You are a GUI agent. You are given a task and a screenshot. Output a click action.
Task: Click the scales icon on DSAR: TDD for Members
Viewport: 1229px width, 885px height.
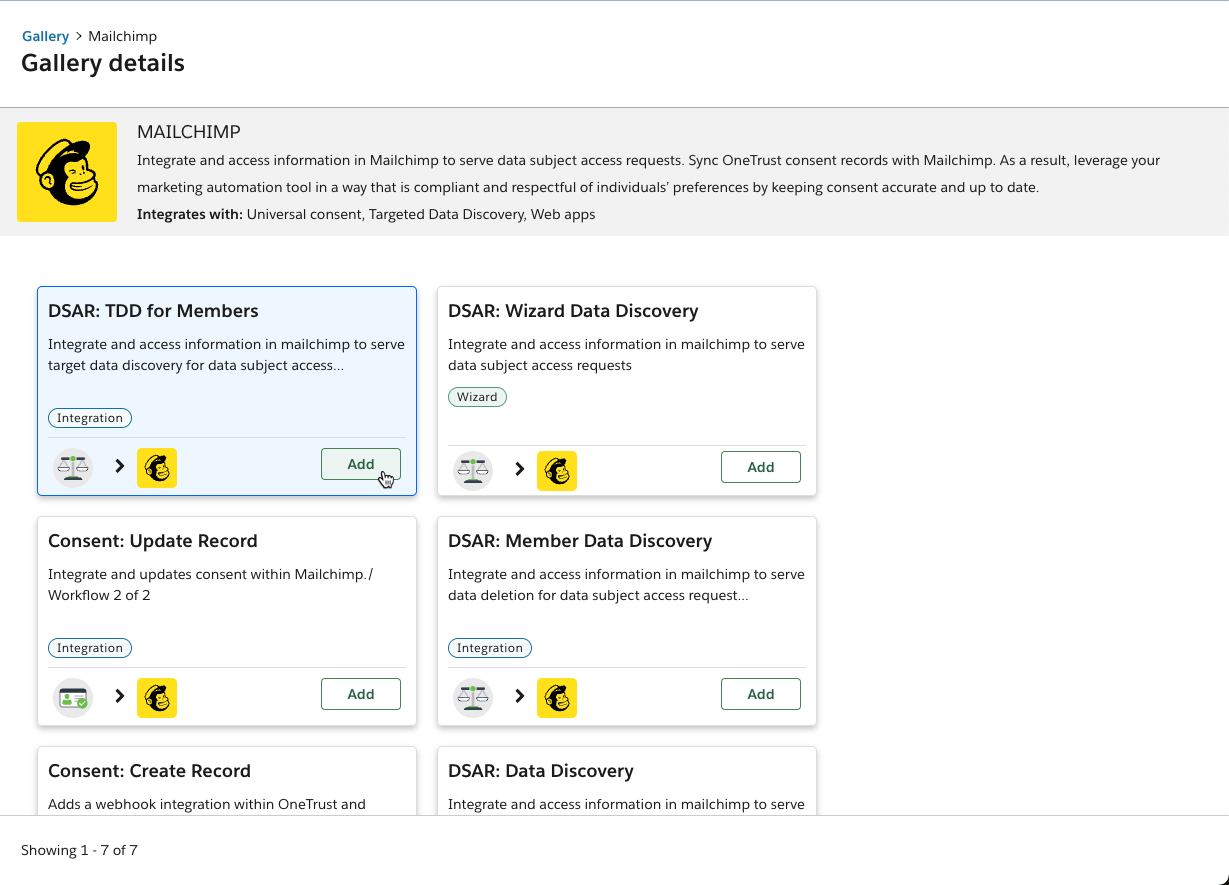72,466
